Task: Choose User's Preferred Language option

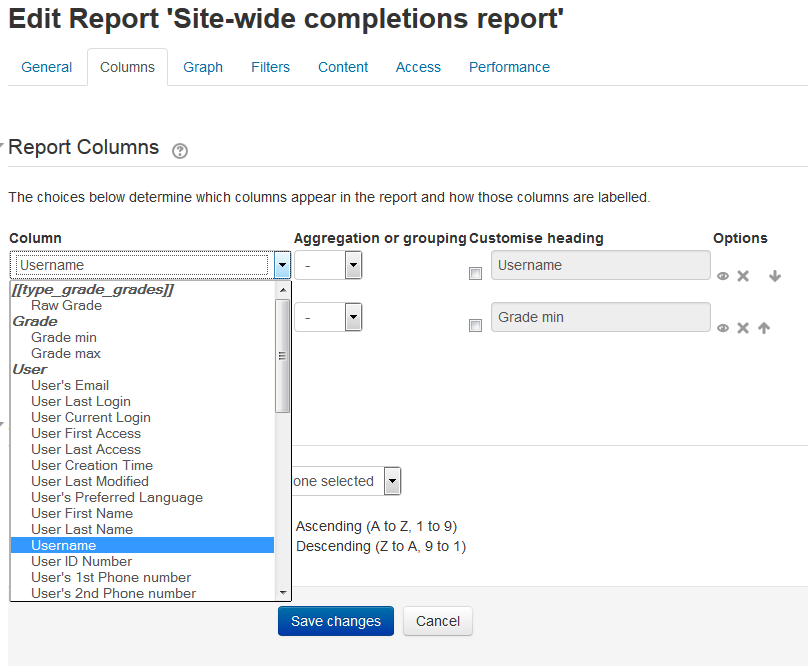Action: pyautogui.click(x=143, y=497)
